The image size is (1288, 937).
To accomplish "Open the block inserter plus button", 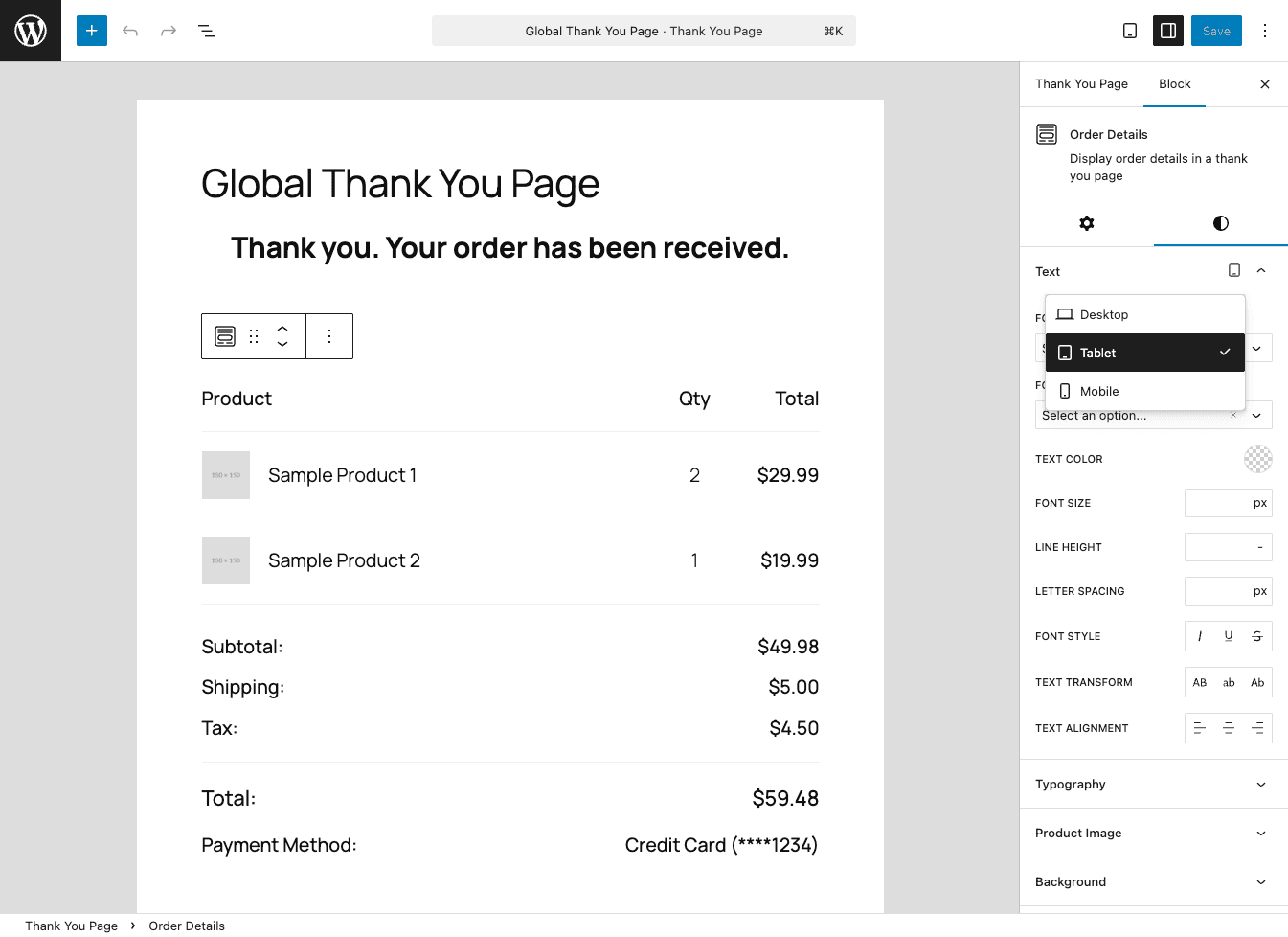I will point(92,31).
